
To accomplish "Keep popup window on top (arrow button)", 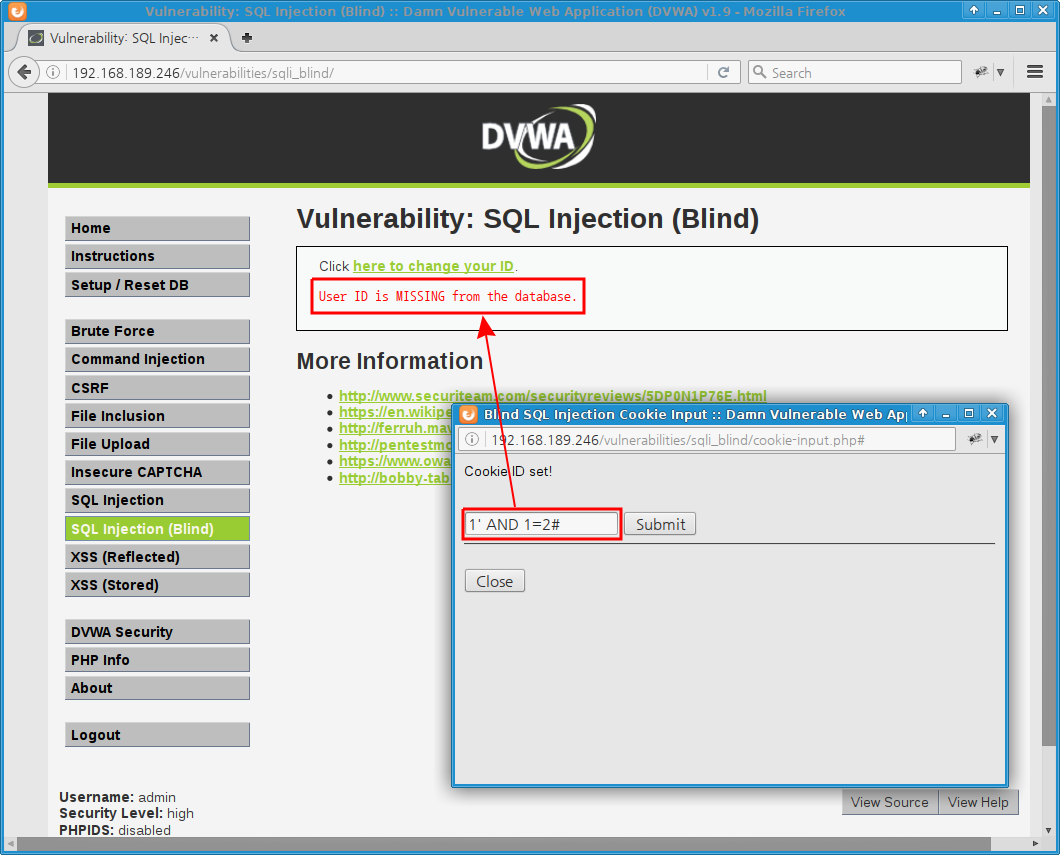I will click(x=923, y=413).
